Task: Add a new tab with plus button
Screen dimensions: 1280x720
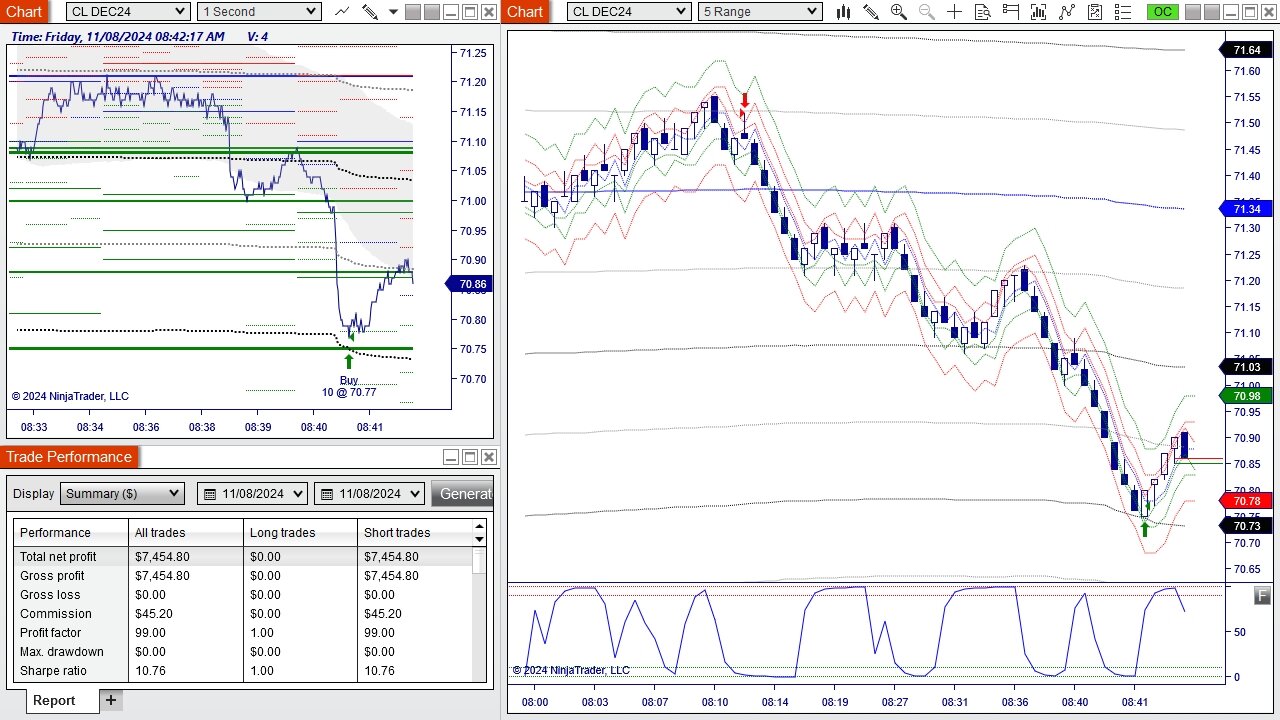Action: point(111,700)
